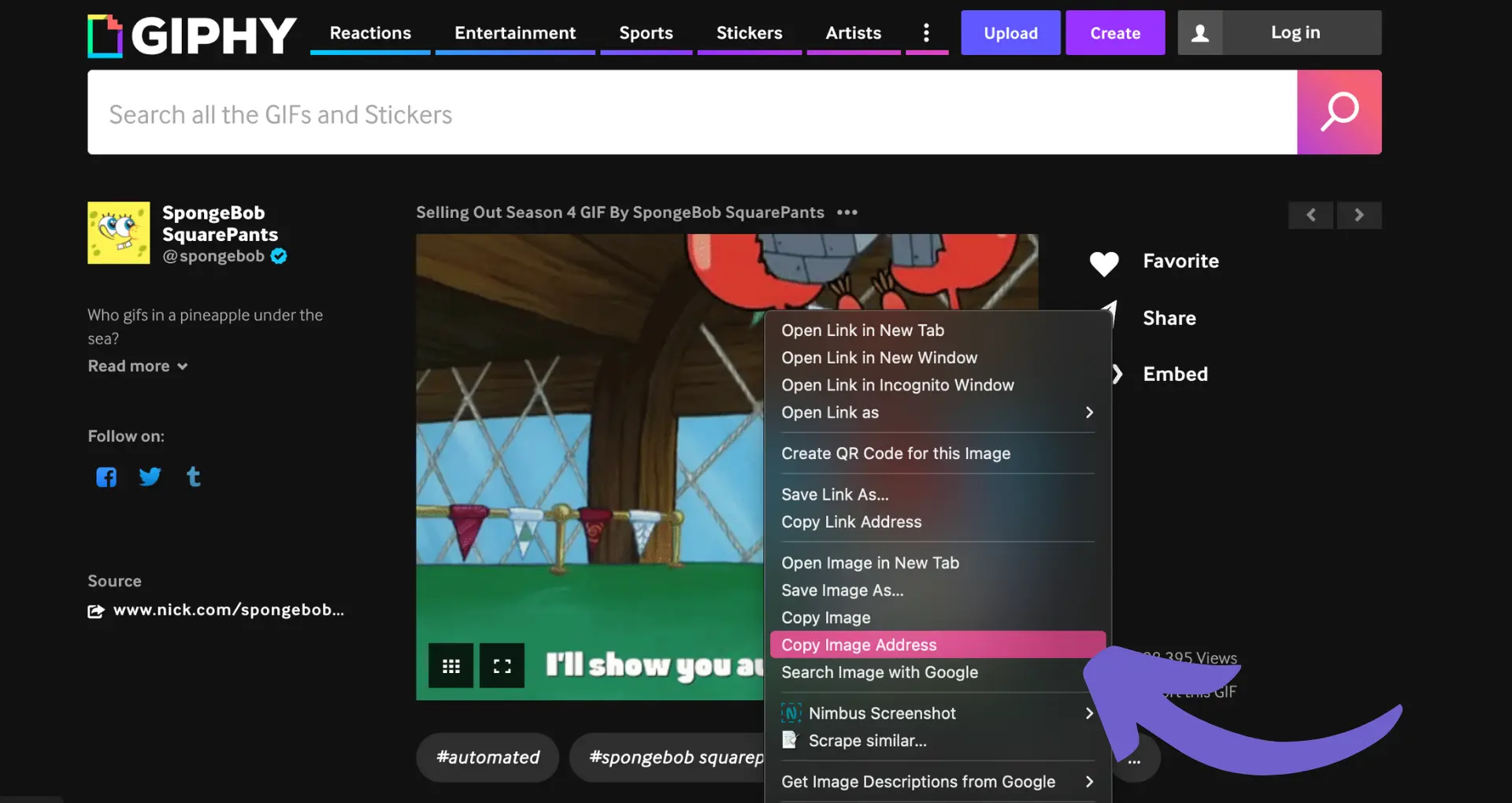Screen dimensions: 1512x803
Task: Expand Get Image Descriptions from Google submenu
Action: (1089, 782)
